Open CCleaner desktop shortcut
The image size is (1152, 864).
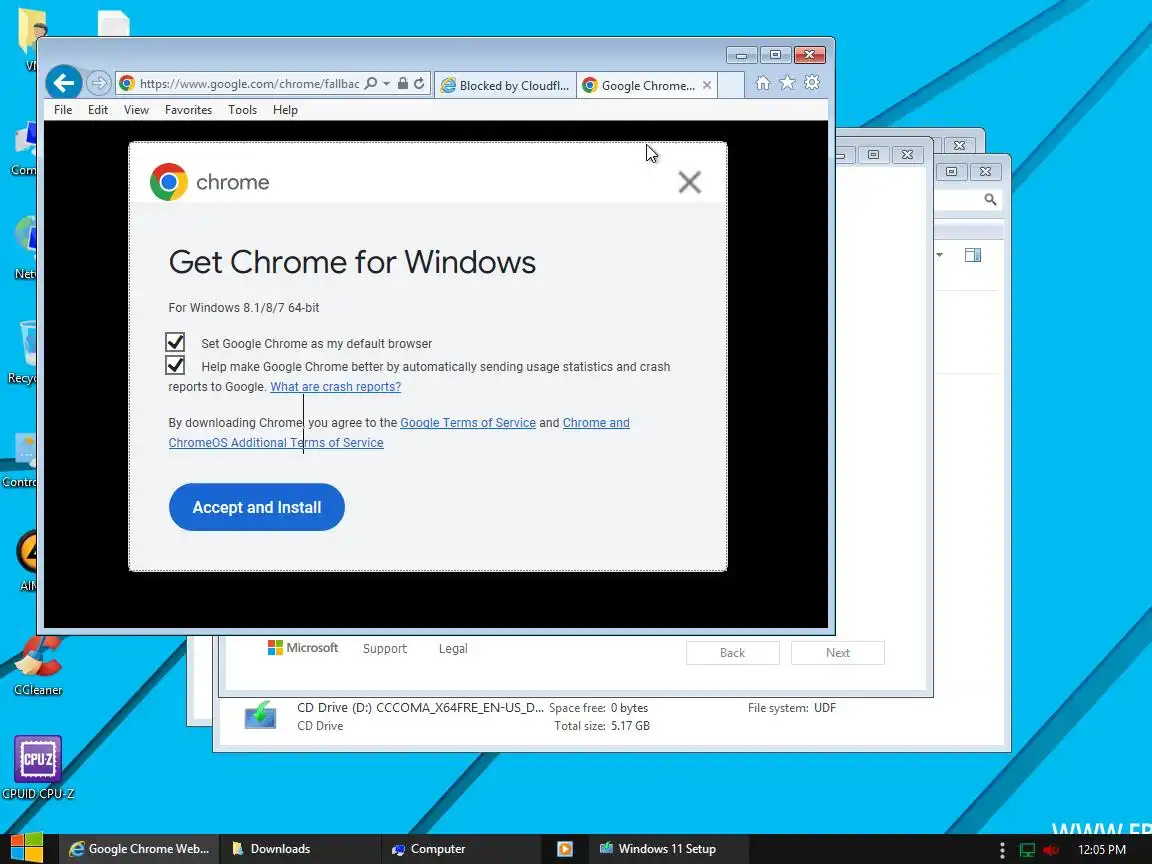click(x=37, y=665)
